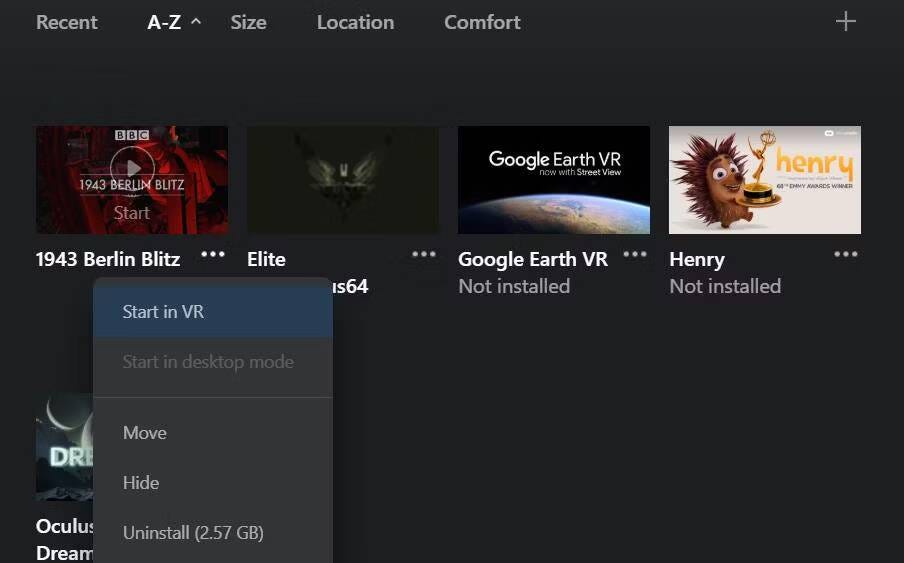This screenshot has width=904, height=563.
Task: Click Not installed under Google Earth VR
Action: point(514,286)
